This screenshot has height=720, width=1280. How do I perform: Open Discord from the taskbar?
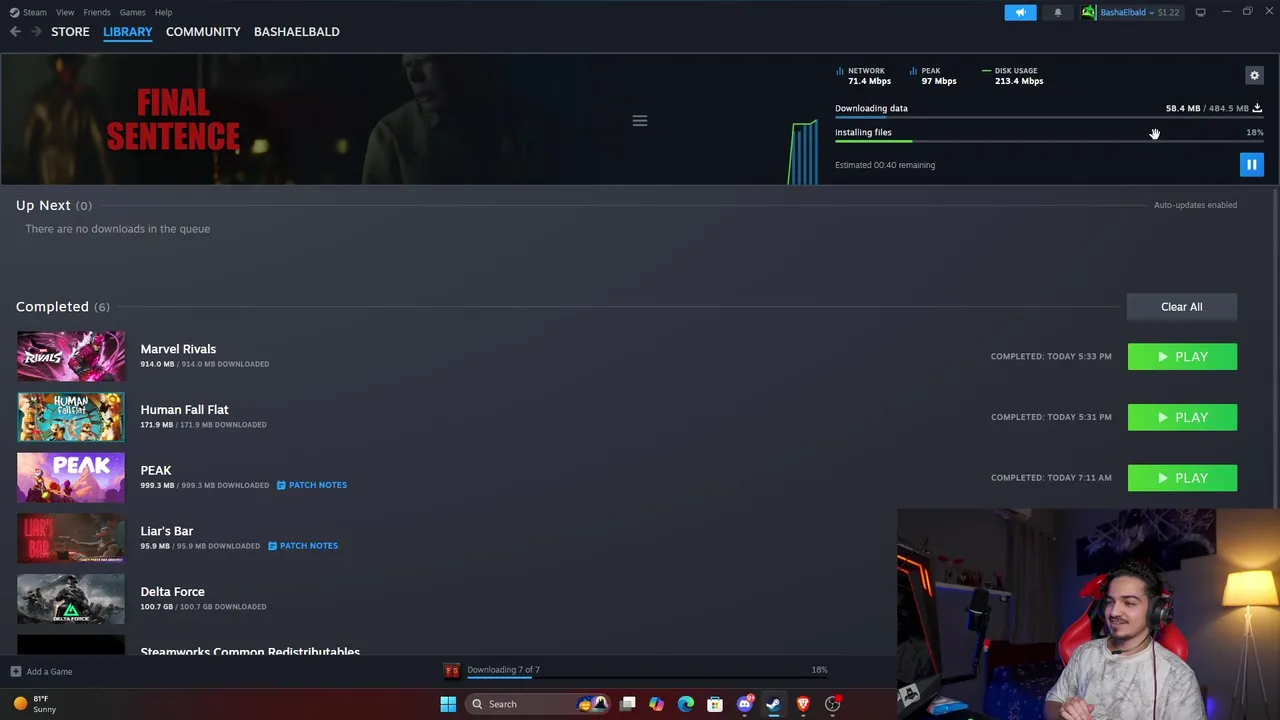pos(744,704)
